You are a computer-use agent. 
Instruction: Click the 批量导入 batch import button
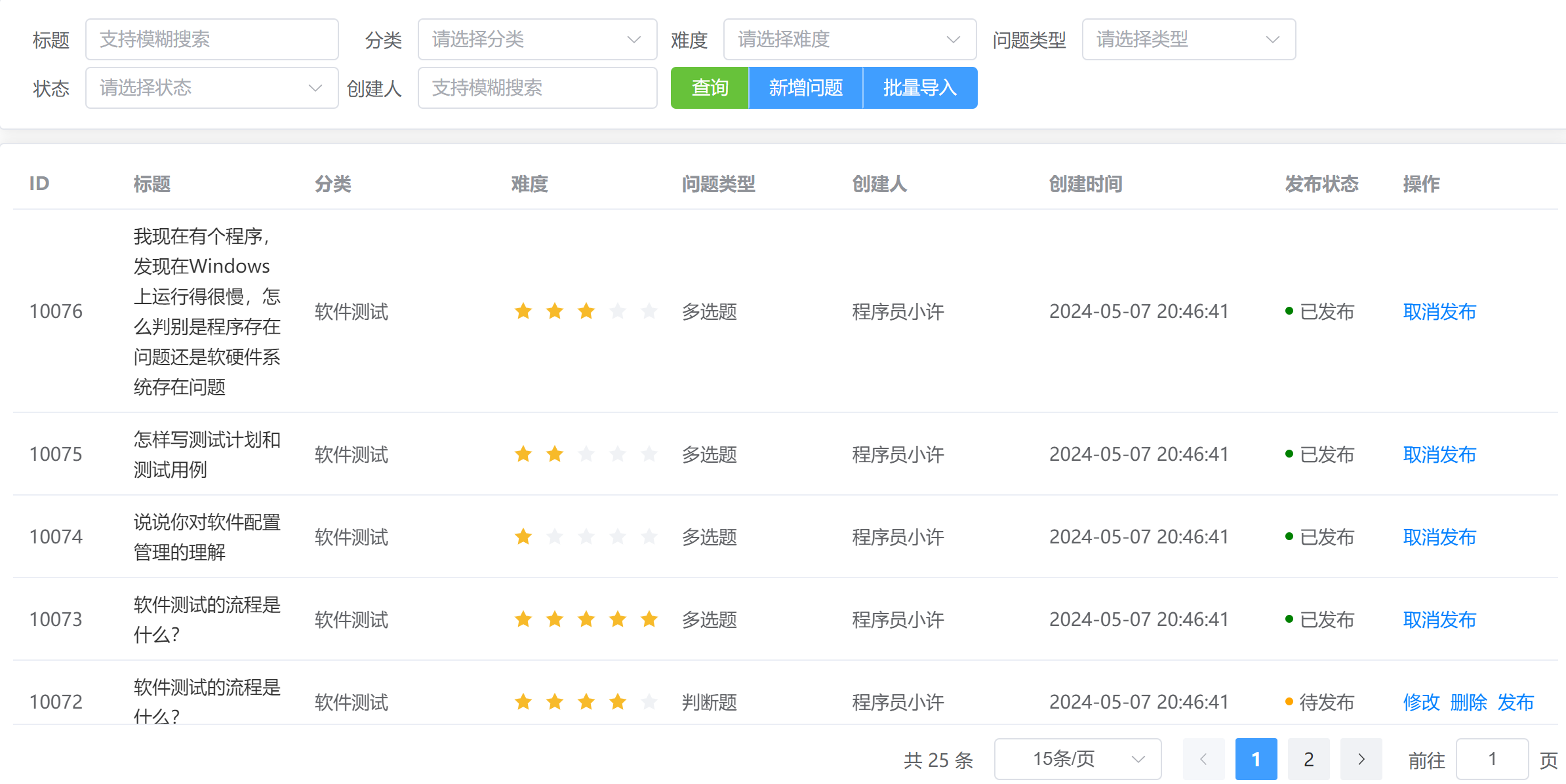coord(919,88)
